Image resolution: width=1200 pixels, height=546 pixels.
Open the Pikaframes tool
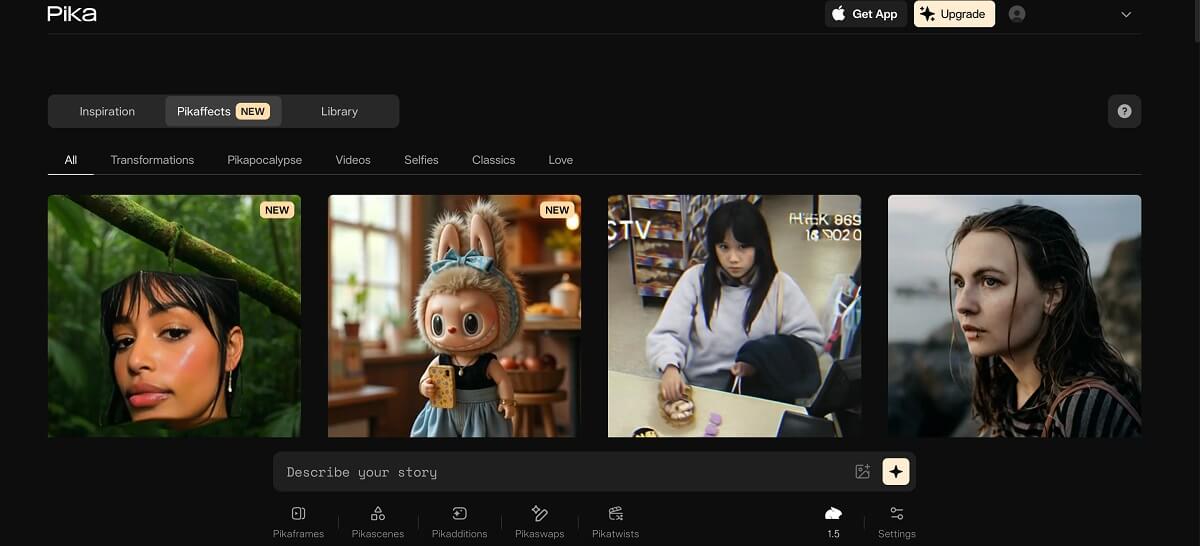[x=298, y=521]
